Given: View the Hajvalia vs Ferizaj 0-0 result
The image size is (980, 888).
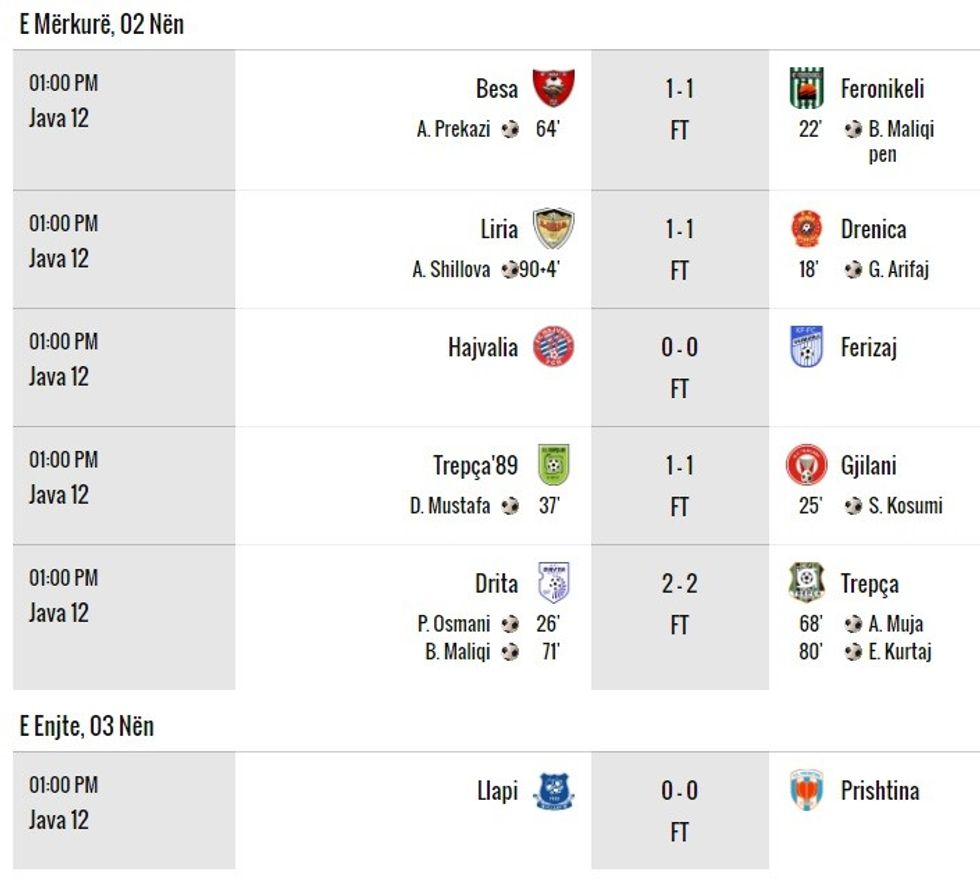Looking at the screenshot, I should (679, 348).
